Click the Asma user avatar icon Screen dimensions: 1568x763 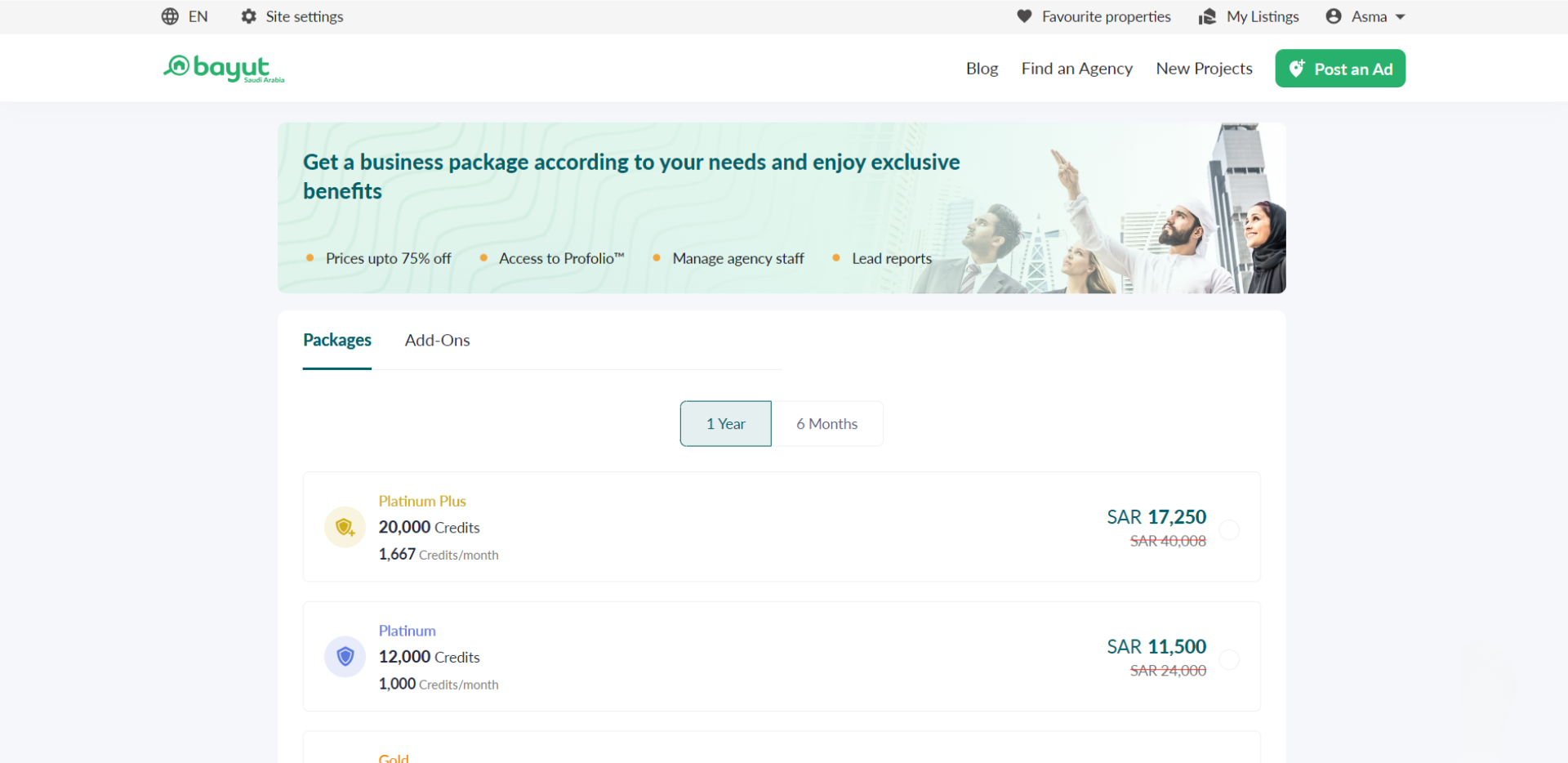point(1334,16)
